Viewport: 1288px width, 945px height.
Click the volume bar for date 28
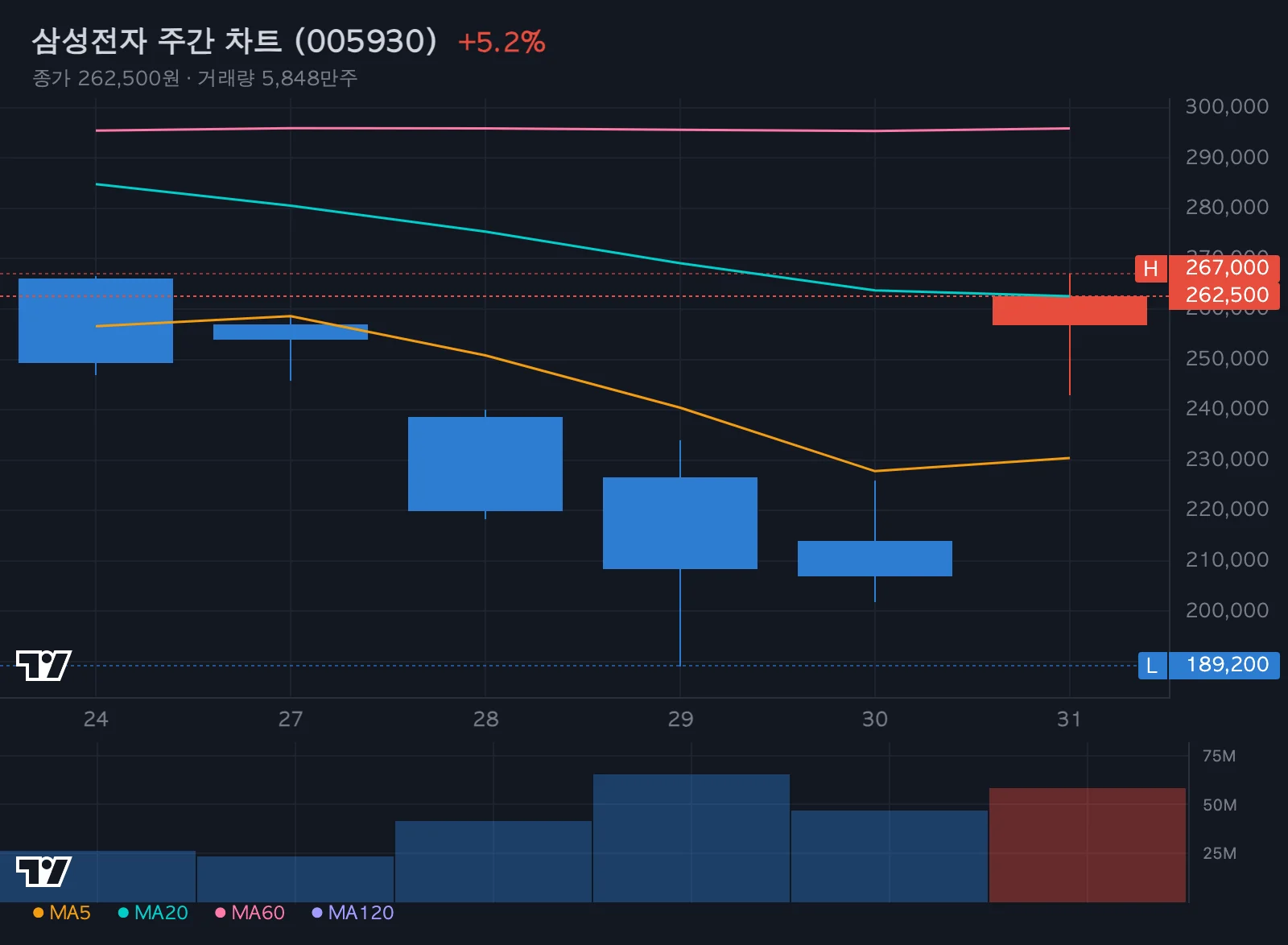pyautogui.click(x=493, y=861)
